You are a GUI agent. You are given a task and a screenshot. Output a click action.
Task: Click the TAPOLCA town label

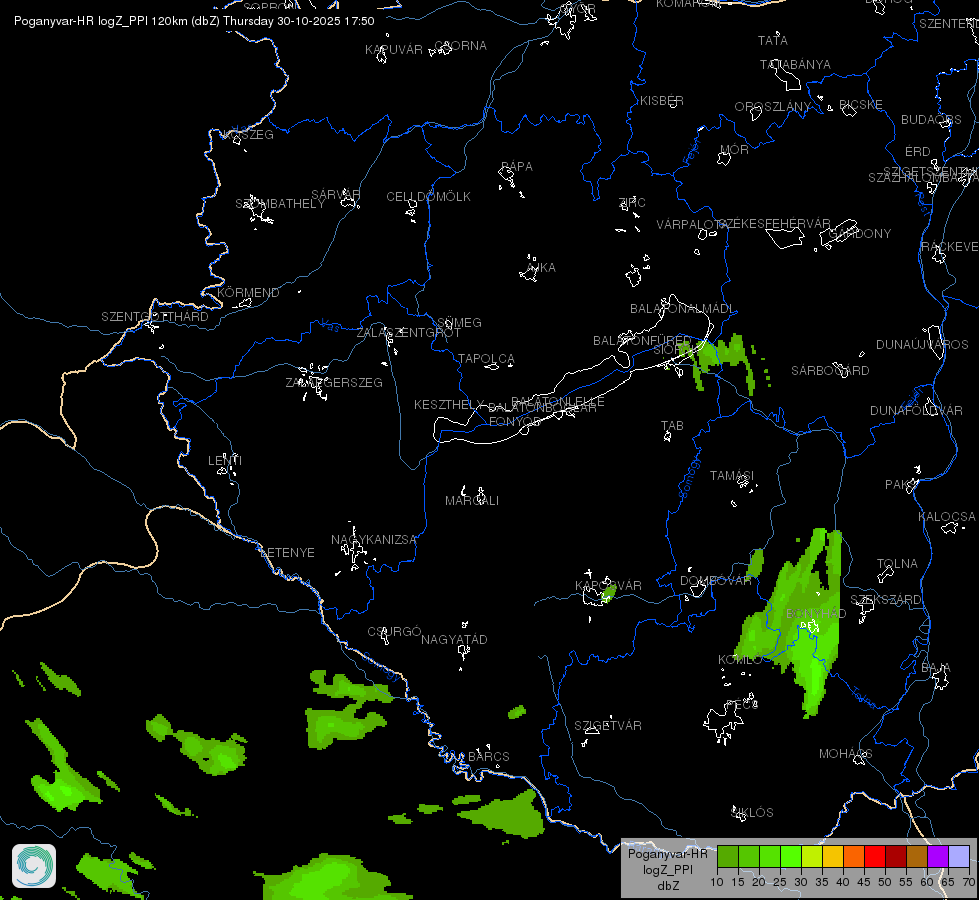pyautogui.click(x=486, y=359)
